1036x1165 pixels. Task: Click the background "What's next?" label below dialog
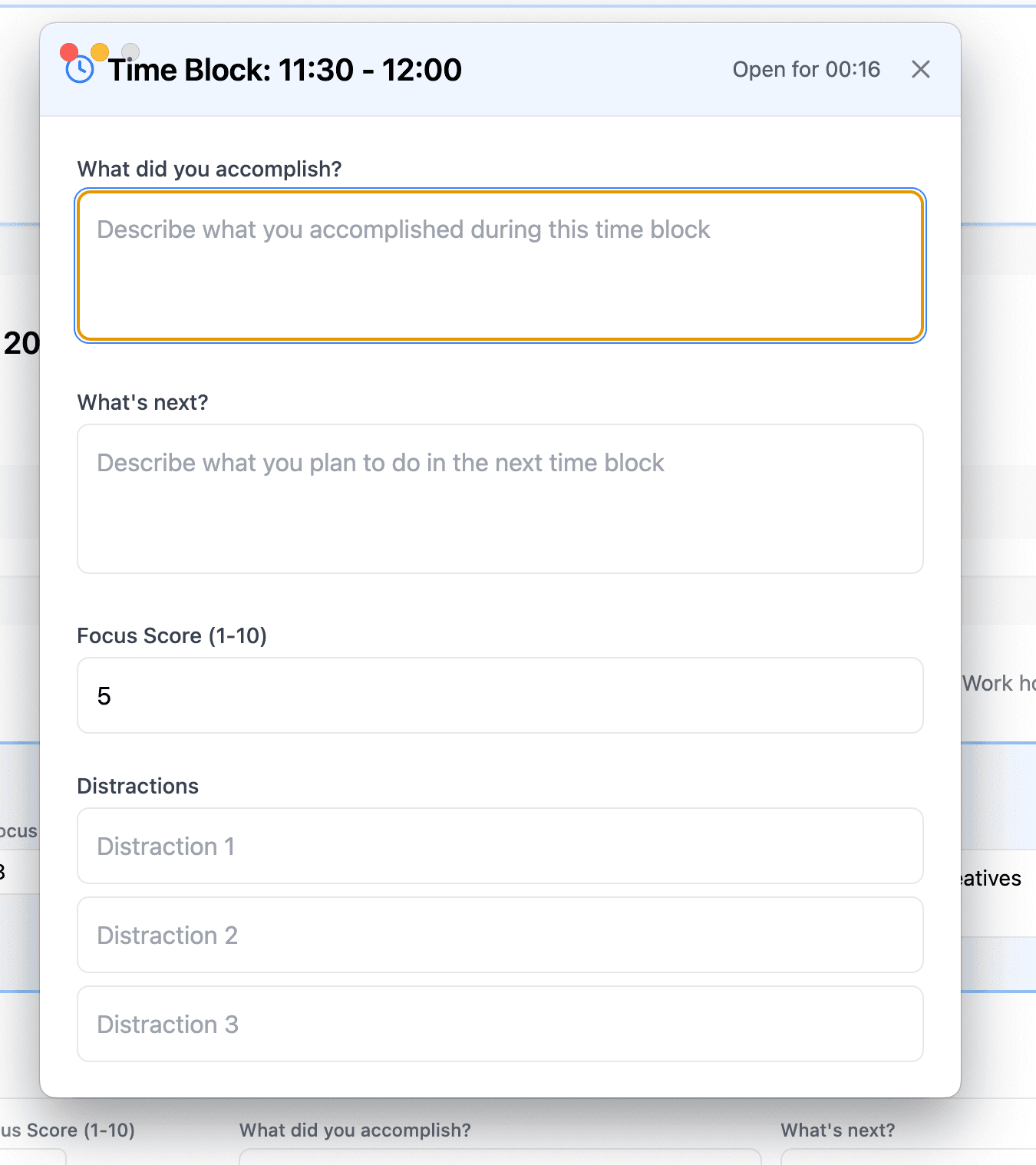pyautogui.click(x=837, y=1130)
